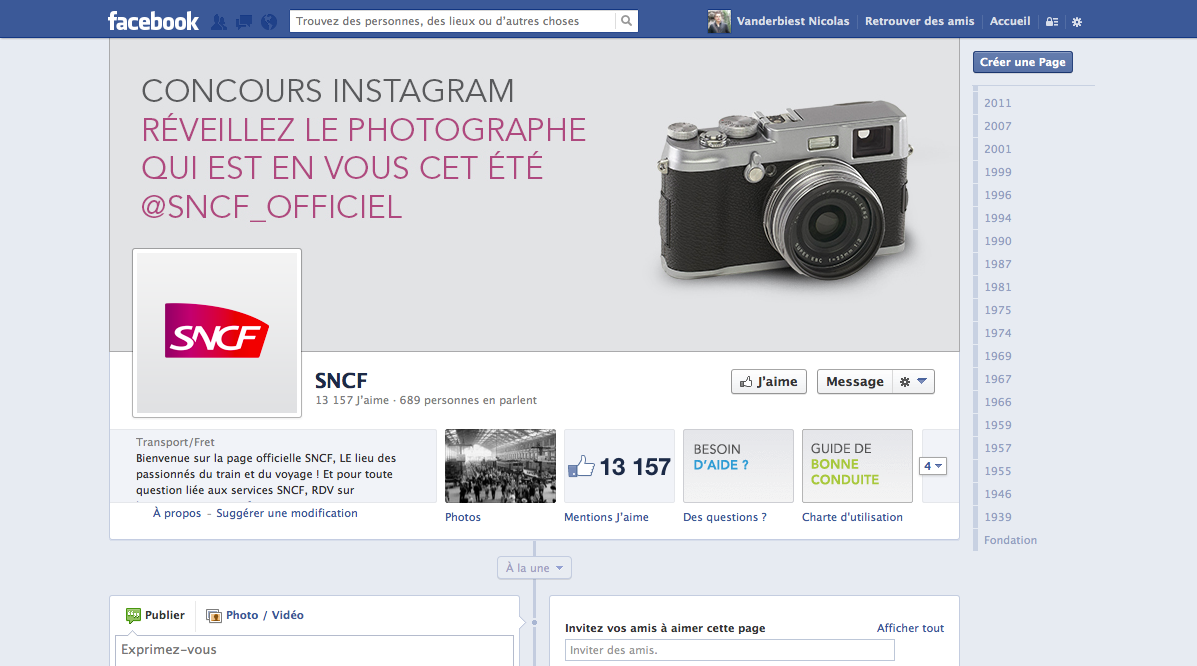Image resolution: width=1197 pixels, height=666 pixels.
Task: Select the Photo / Vidéo tab
Action: coord(255,615)
